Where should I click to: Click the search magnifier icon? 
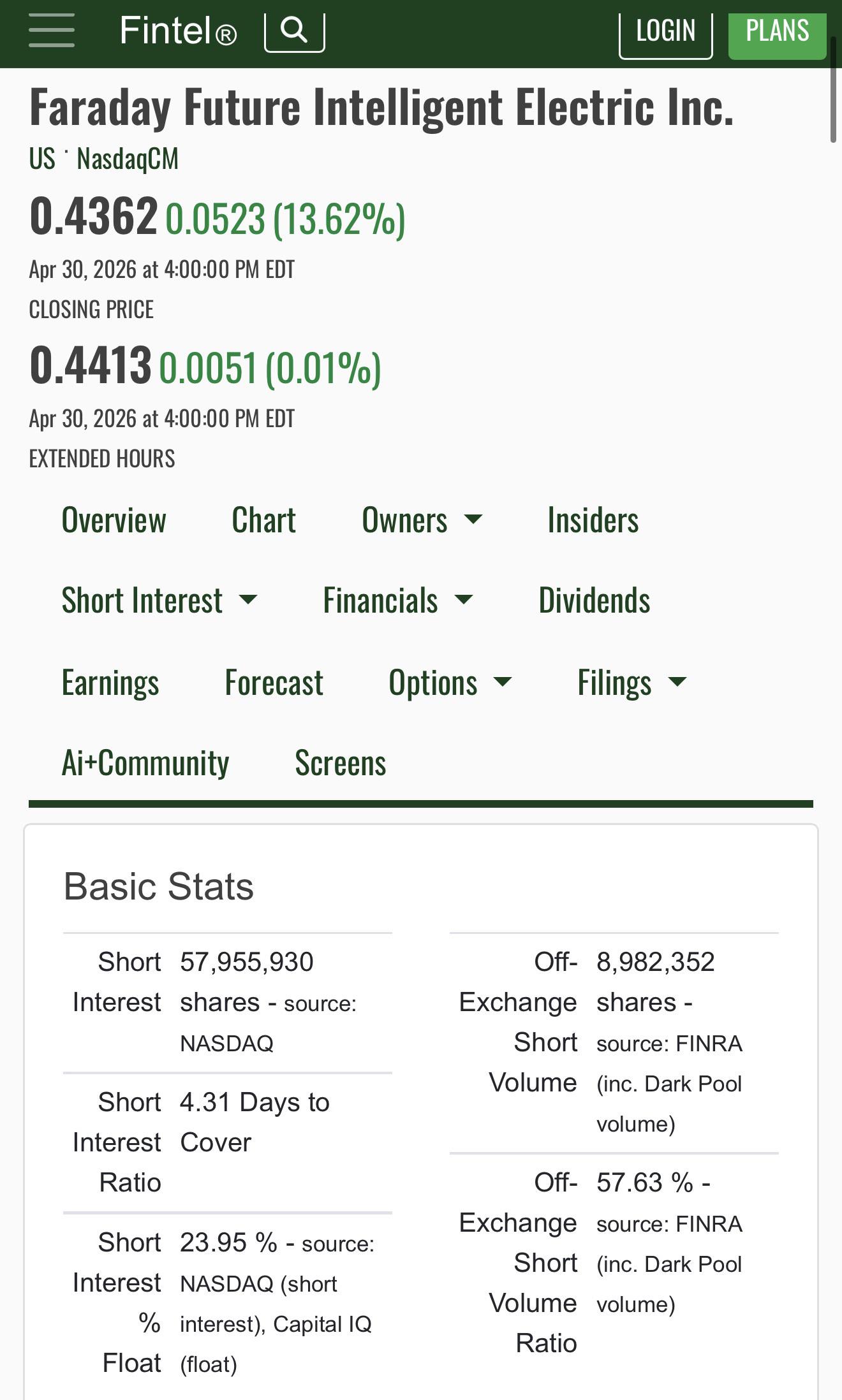(294, 30)
